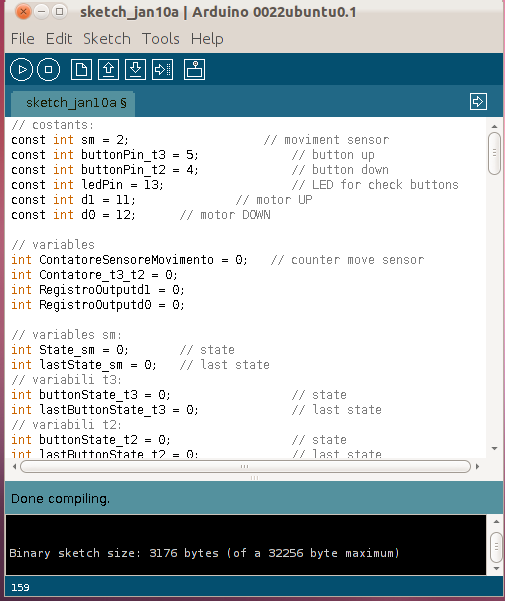Select the sketch_jan10a tab
Screen dimensions: 505x601
[73, 103]
